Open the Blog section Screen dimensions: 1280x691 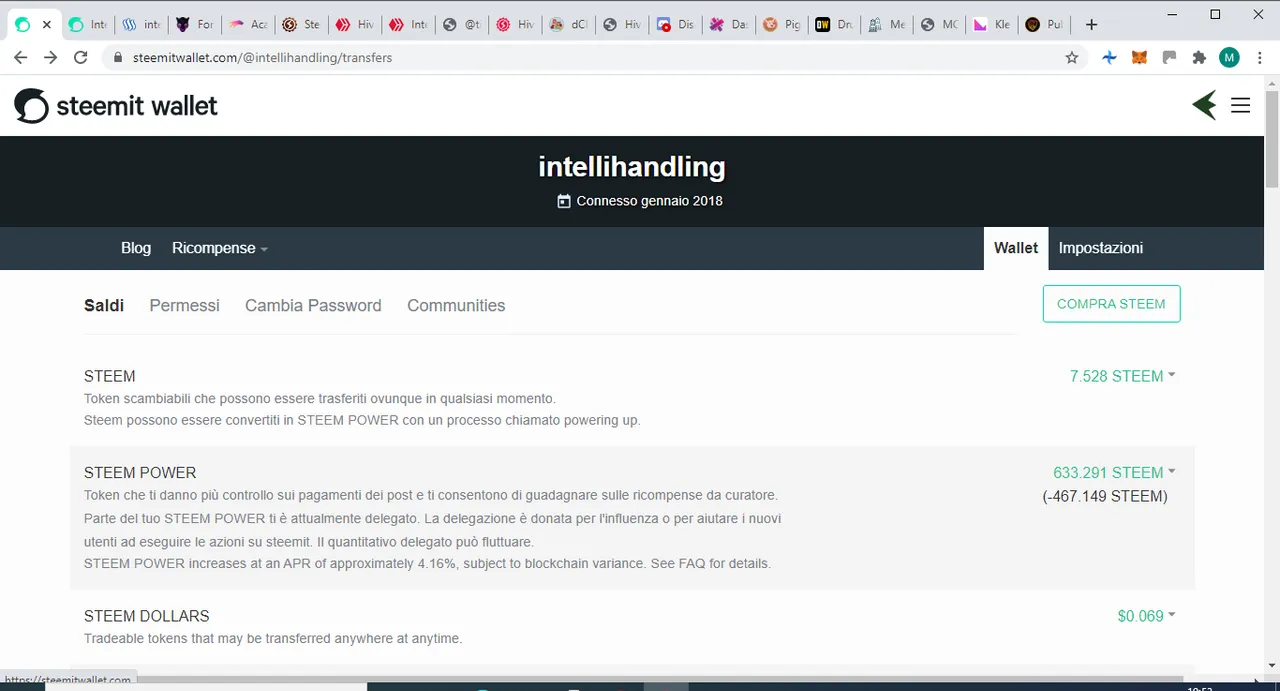(x=136, y=248)
